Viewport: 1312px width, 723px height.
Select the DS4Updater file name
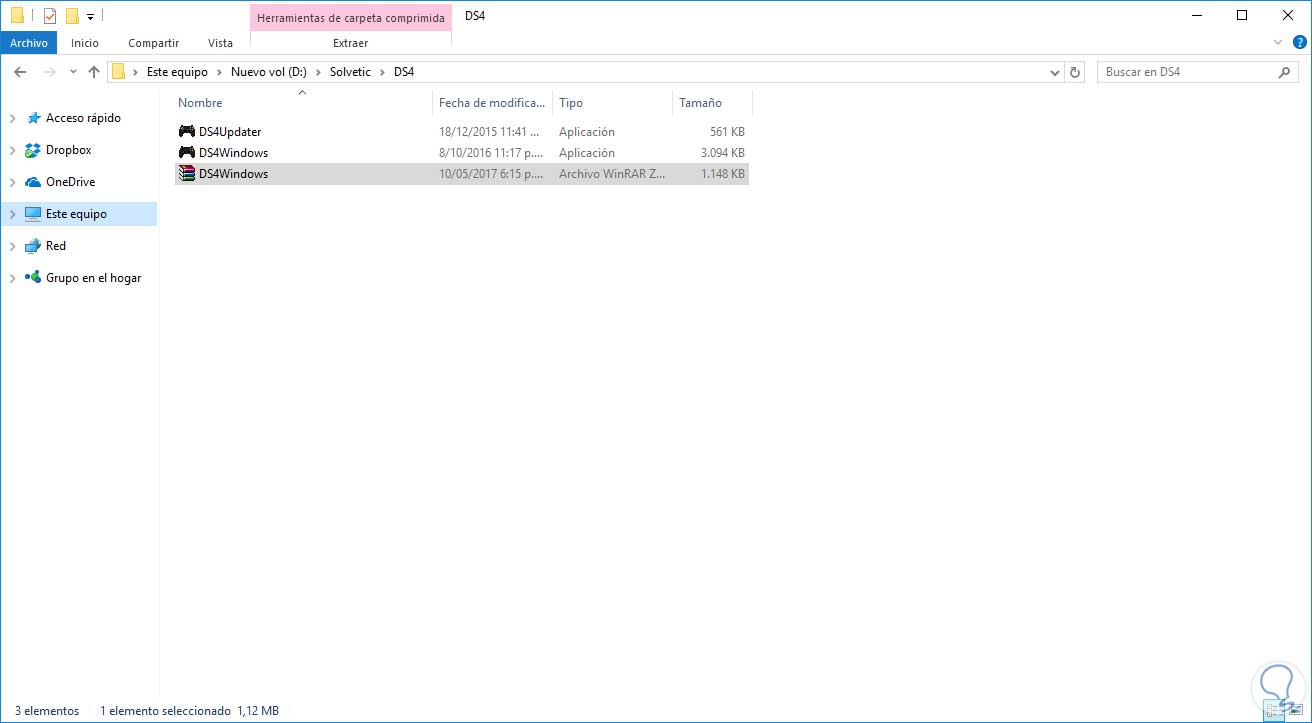[x=230, y=132]
